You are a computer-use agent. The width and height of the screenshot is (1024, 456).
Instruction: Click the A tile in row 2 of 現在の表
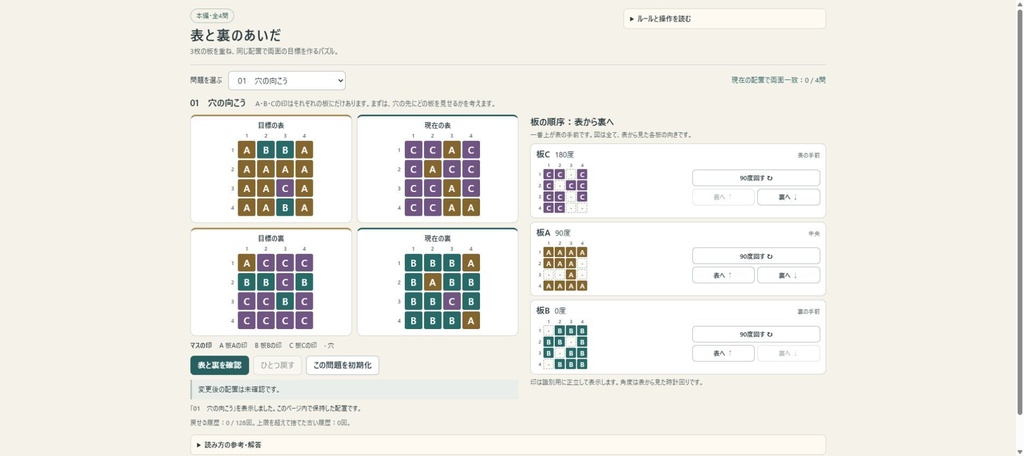(x=432, y=169)
